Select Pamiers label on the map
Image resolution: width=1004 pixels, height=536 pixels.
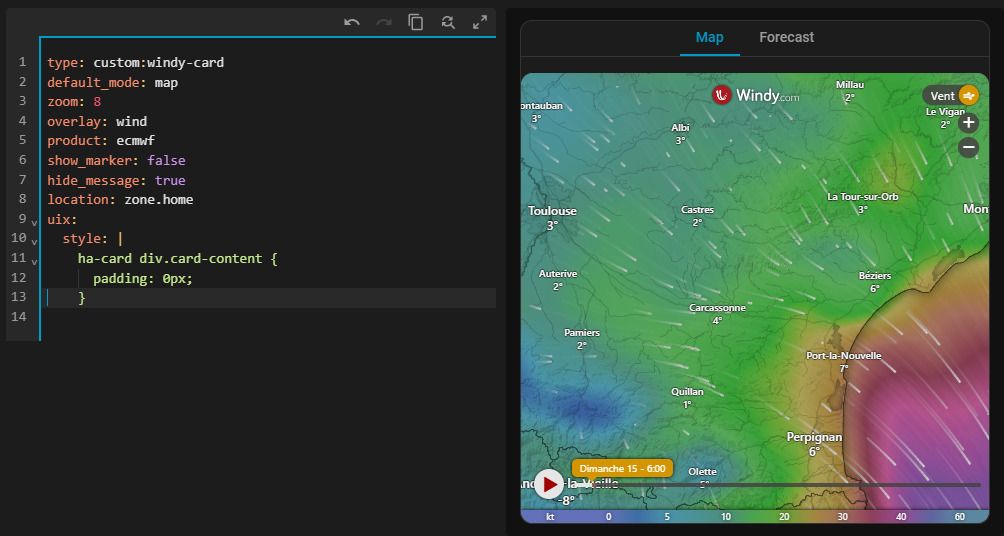click(582, 332)
